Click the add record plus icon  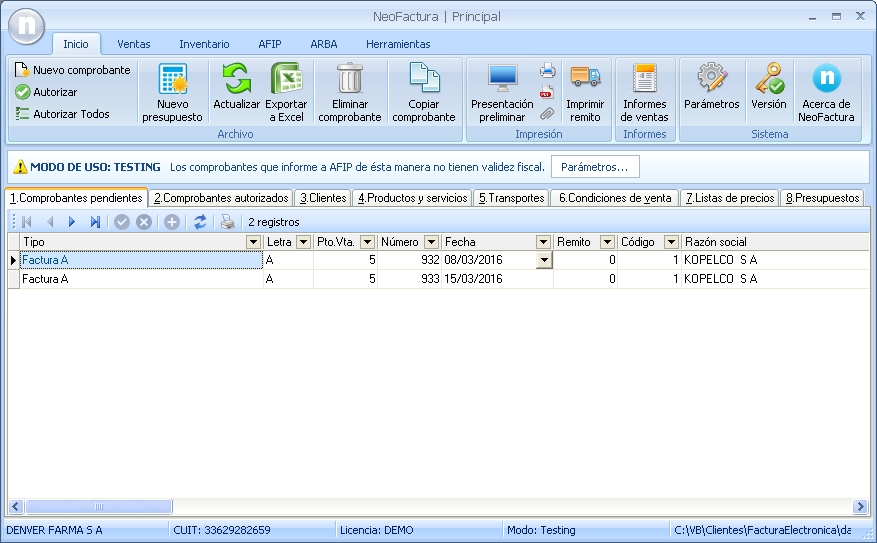(x=172, y=222)
